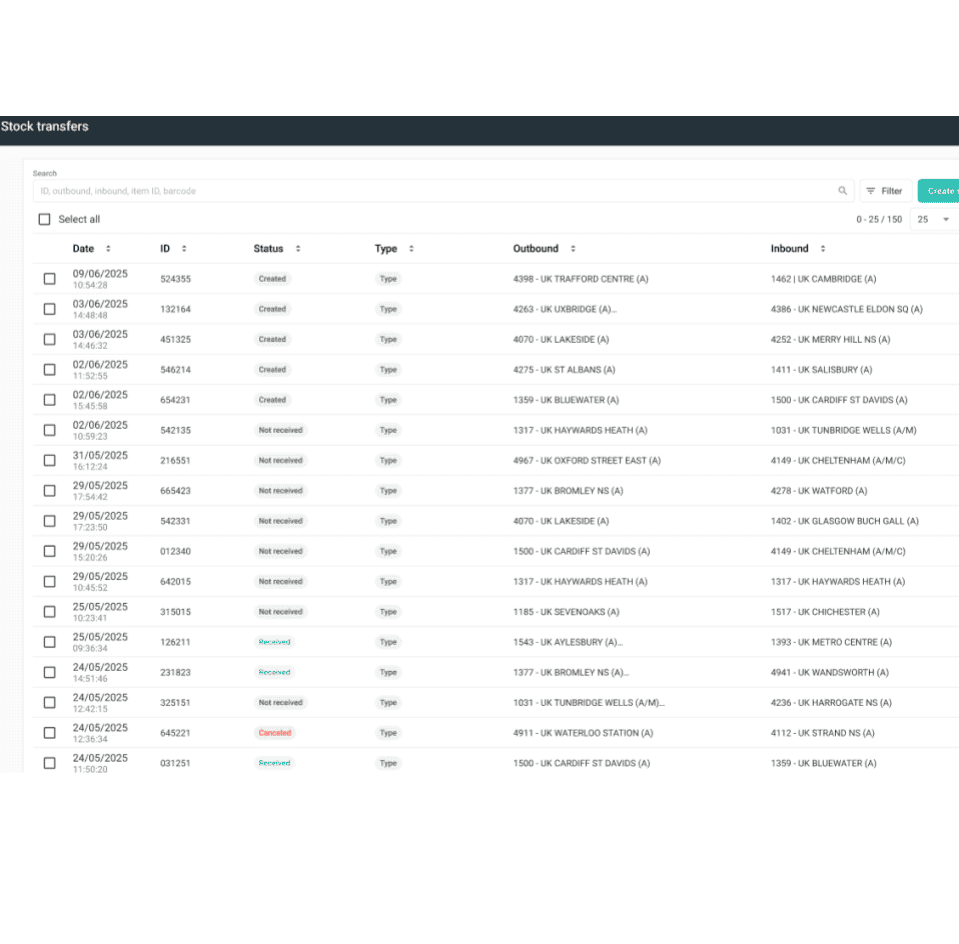Image resolution: width=959 pixels, height=944 pixels.
Task: Click the search magnifier icon
Action: tap(843, 191)
